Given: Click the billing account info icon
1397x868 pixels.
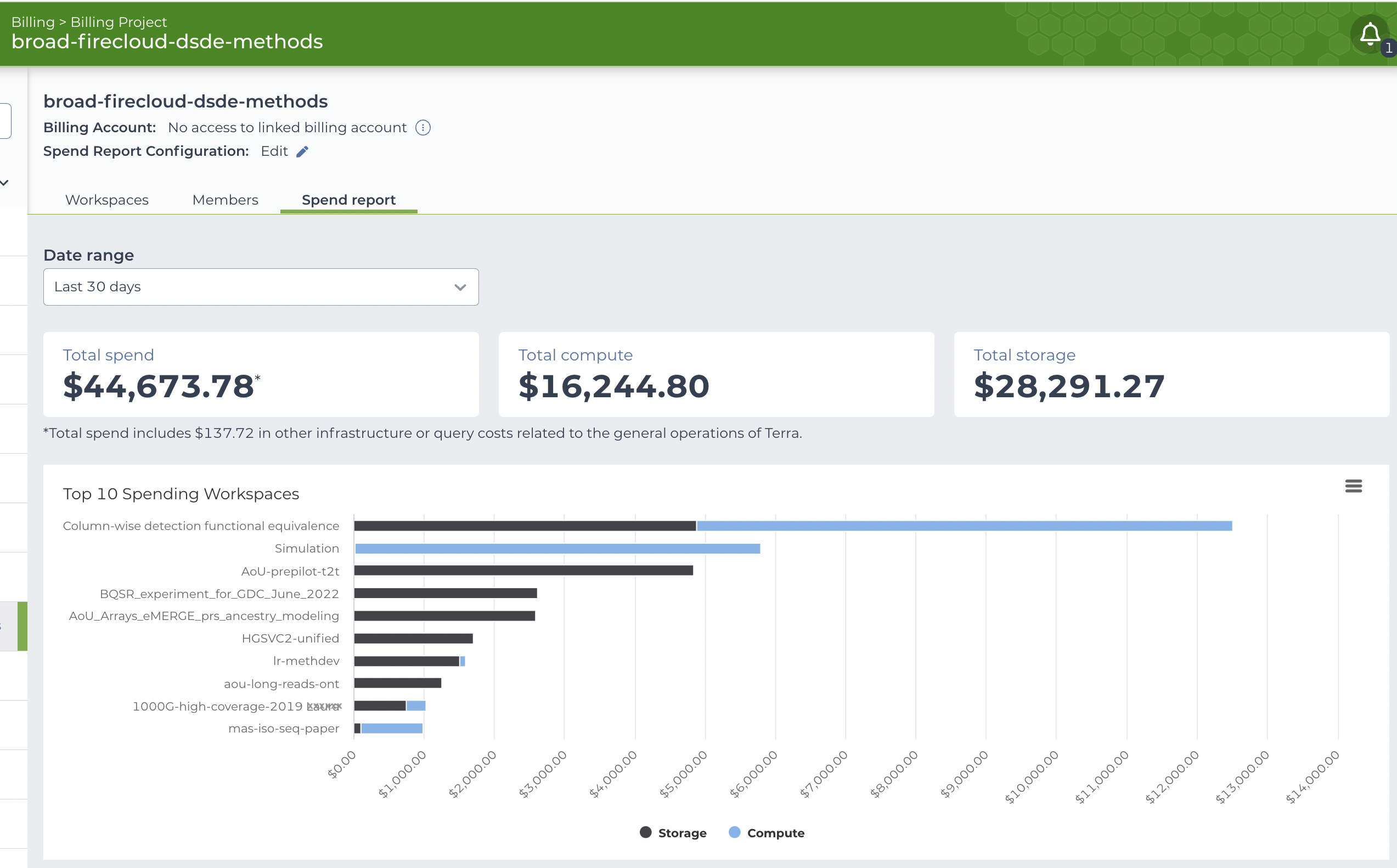Looking at the screenshot, I should 423,127.
